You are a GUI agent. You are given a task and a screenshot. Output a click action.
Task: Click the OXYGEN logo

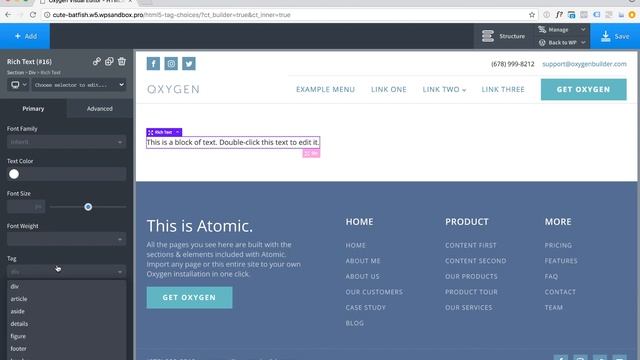(x=173, y=89)
